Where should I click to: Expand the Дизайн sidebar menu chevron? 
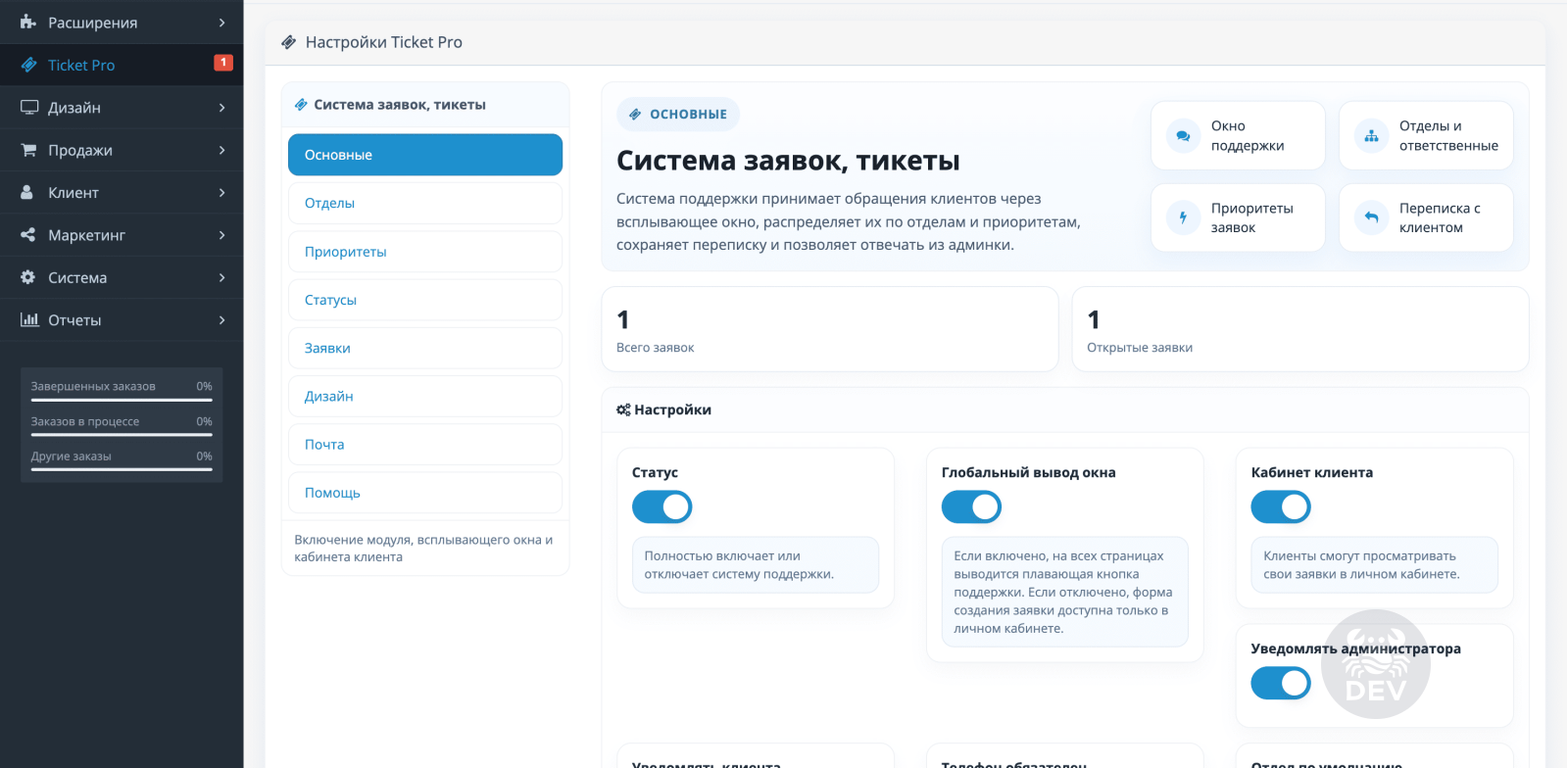click(222, 108)
